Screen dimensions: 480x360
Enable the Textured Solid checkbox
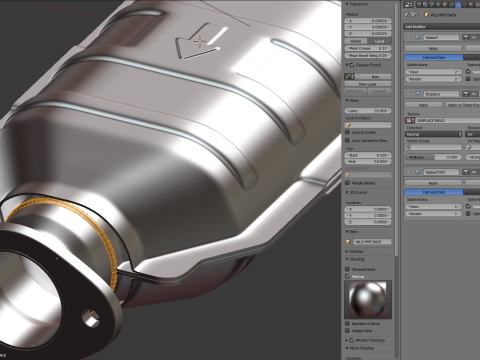pyautogui.click(x=347, y=269)
